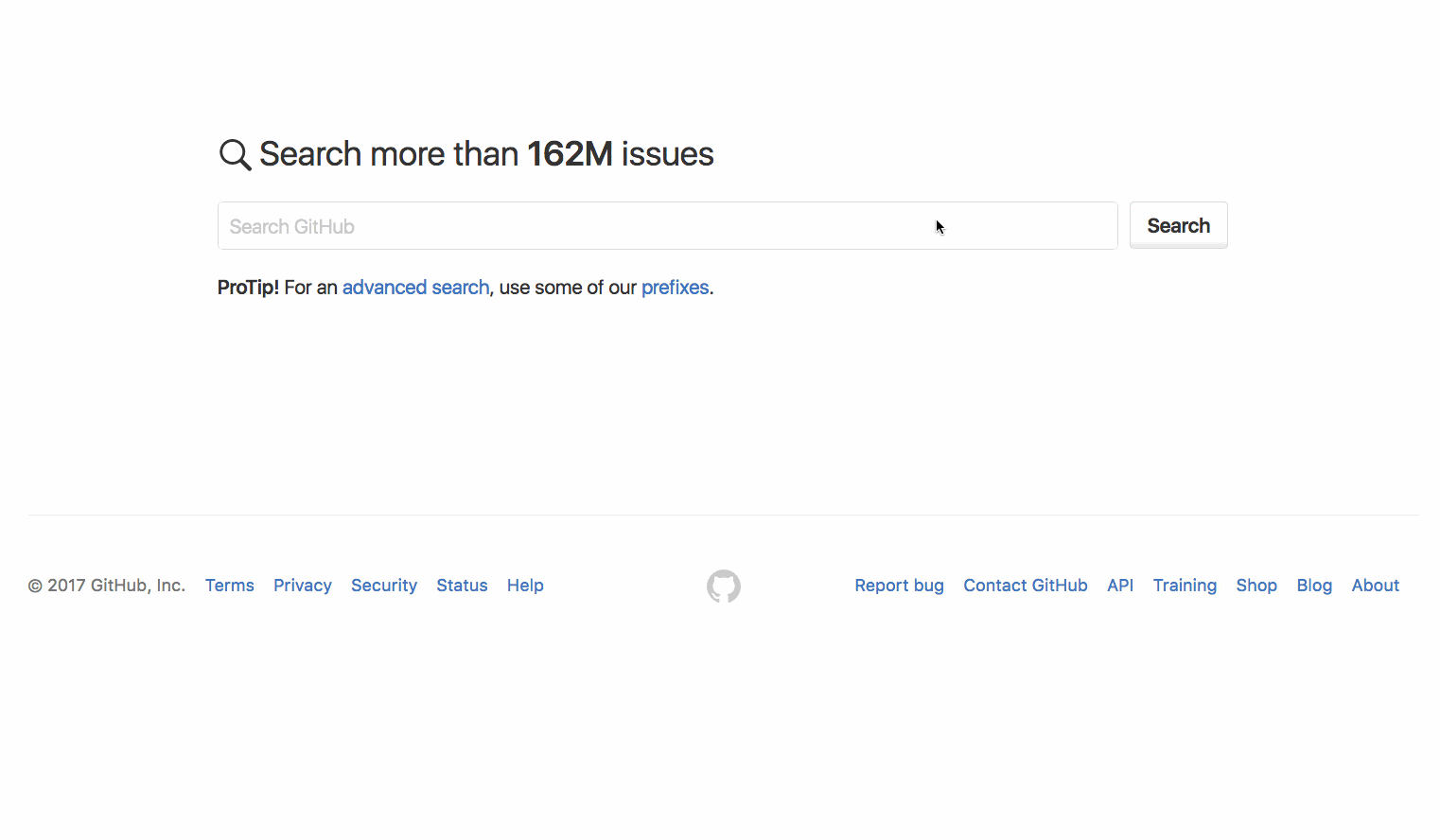Viewport: 1440px width, 840px height.
Task: Open the Blog footer link
Action: point(1314,586)
